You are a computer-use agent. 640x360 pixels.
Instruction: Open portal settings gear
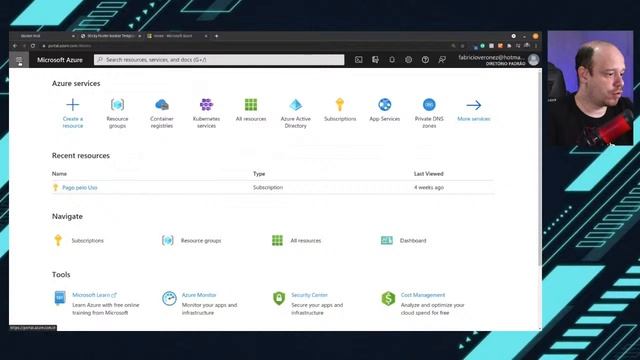point(409,60)
